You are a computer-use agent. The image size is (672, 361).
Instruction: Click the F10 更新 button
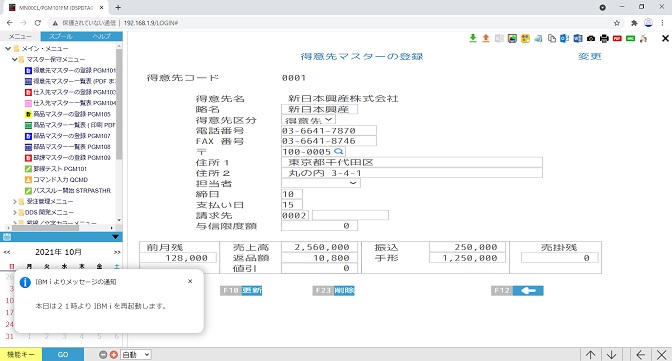[x=241, y=290]
